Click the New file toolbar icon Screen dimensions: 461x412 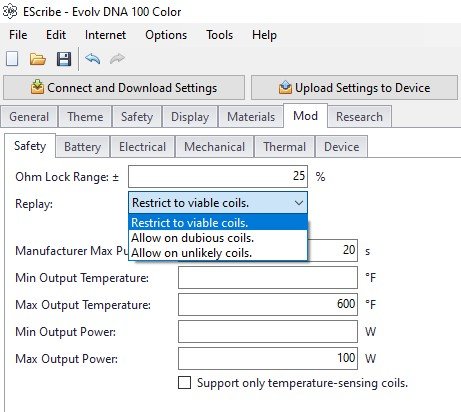12,59
